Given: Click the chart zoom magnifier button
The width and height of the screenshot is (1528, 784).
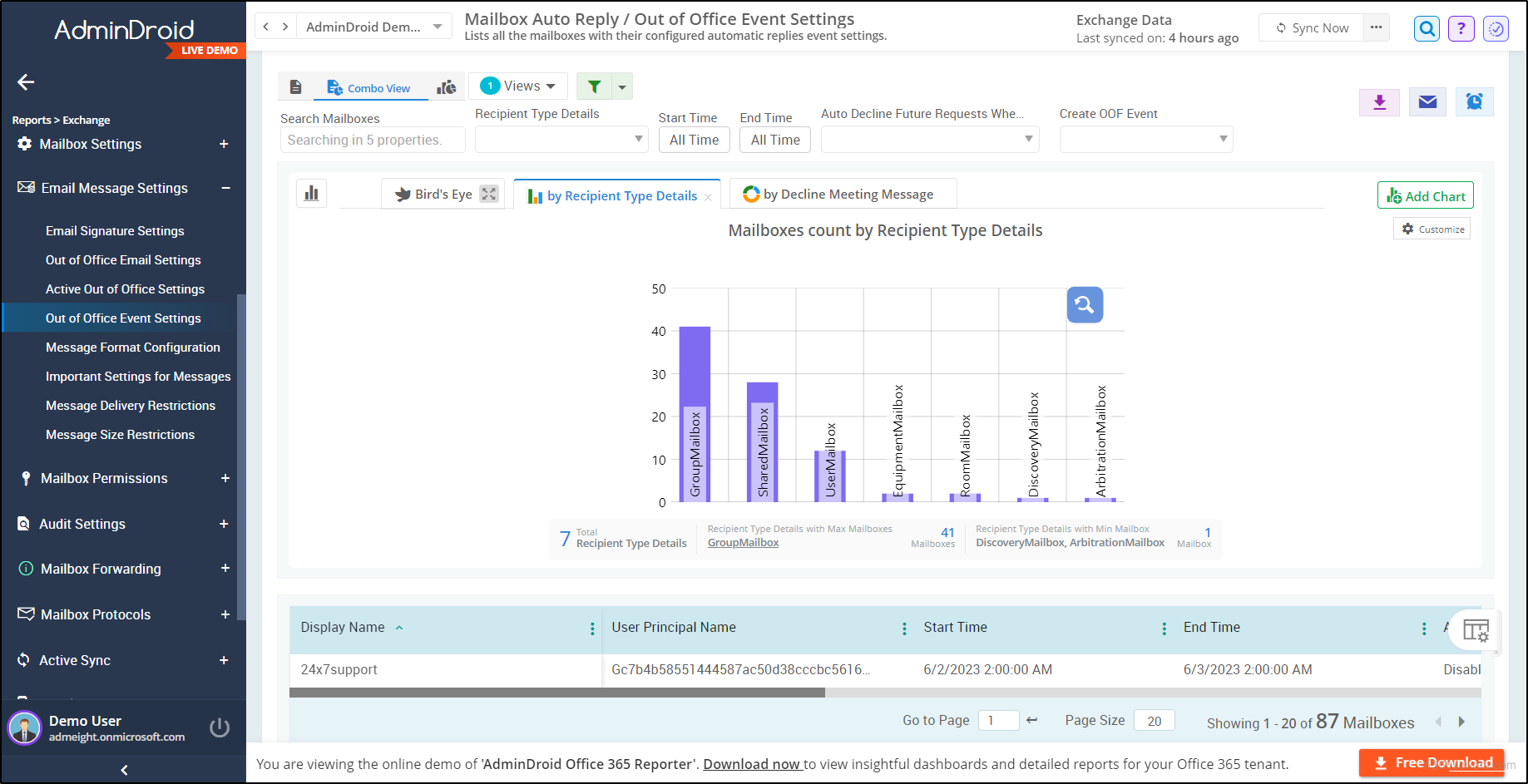Looking at the screenshot, I should tap(1085, 305).
